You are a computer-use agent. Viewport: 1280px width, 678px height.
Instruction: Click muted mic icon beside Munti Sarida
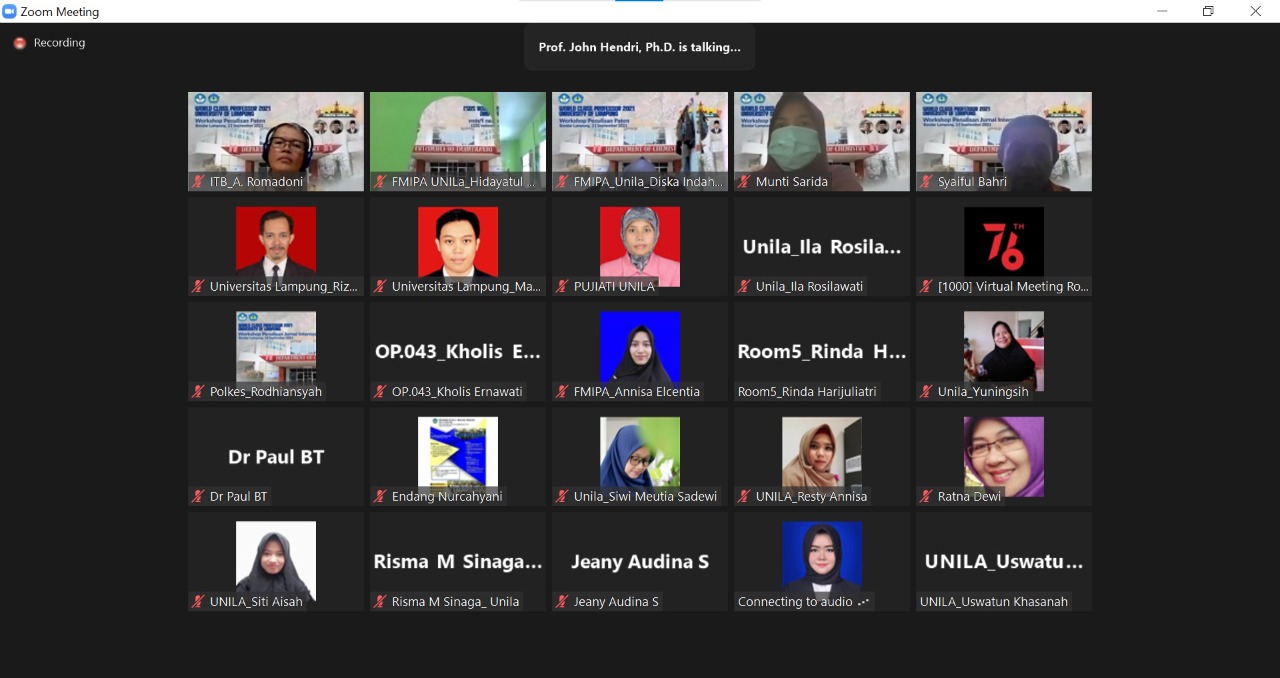(x=744, y=182)
